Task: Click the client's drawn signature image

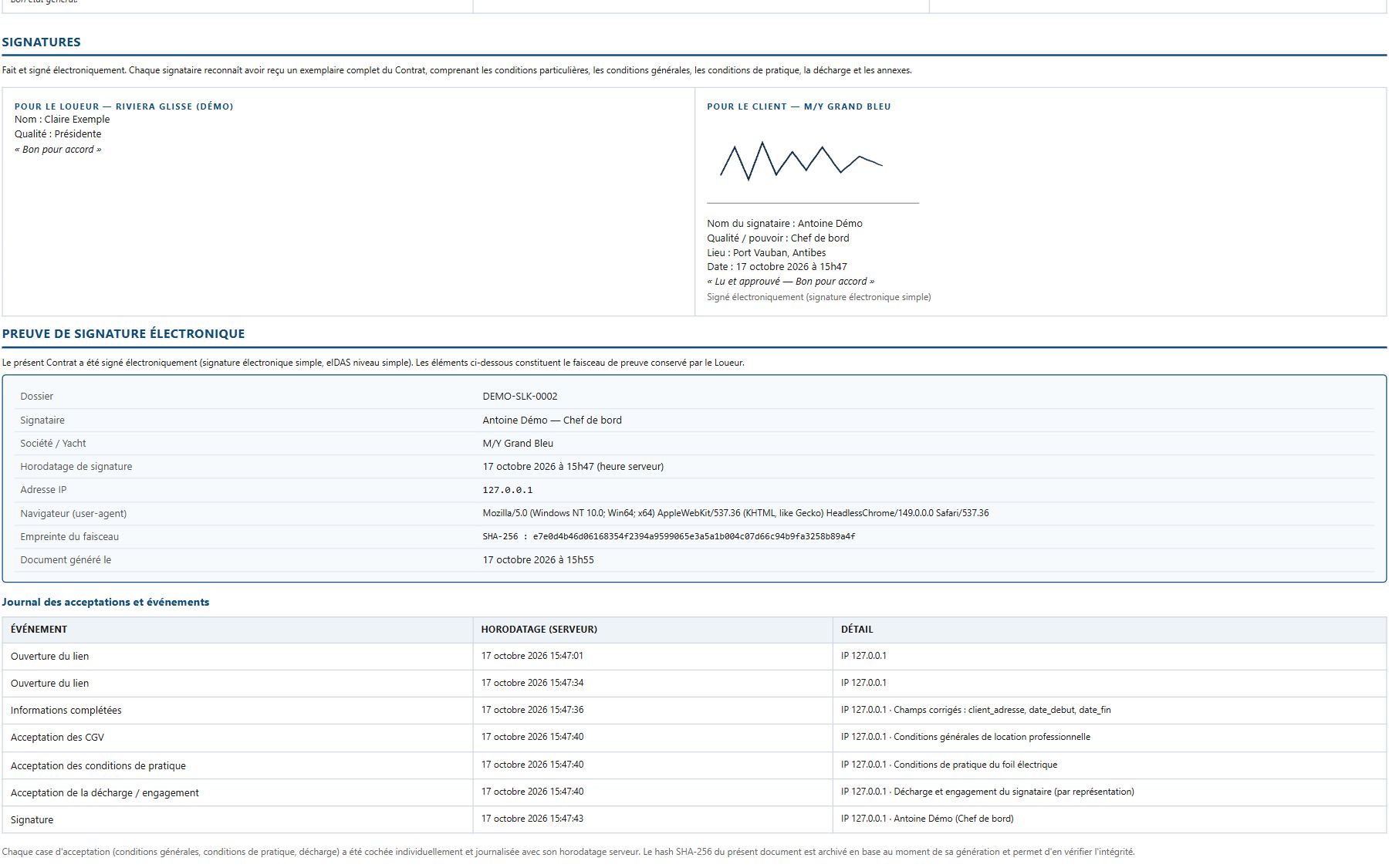Action: [801, 161]
